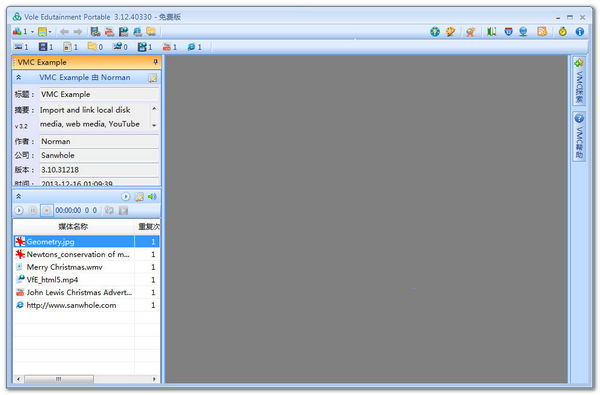Open the VMC help side tab
This screenshot has height=395, width=600.
point(579,136)
